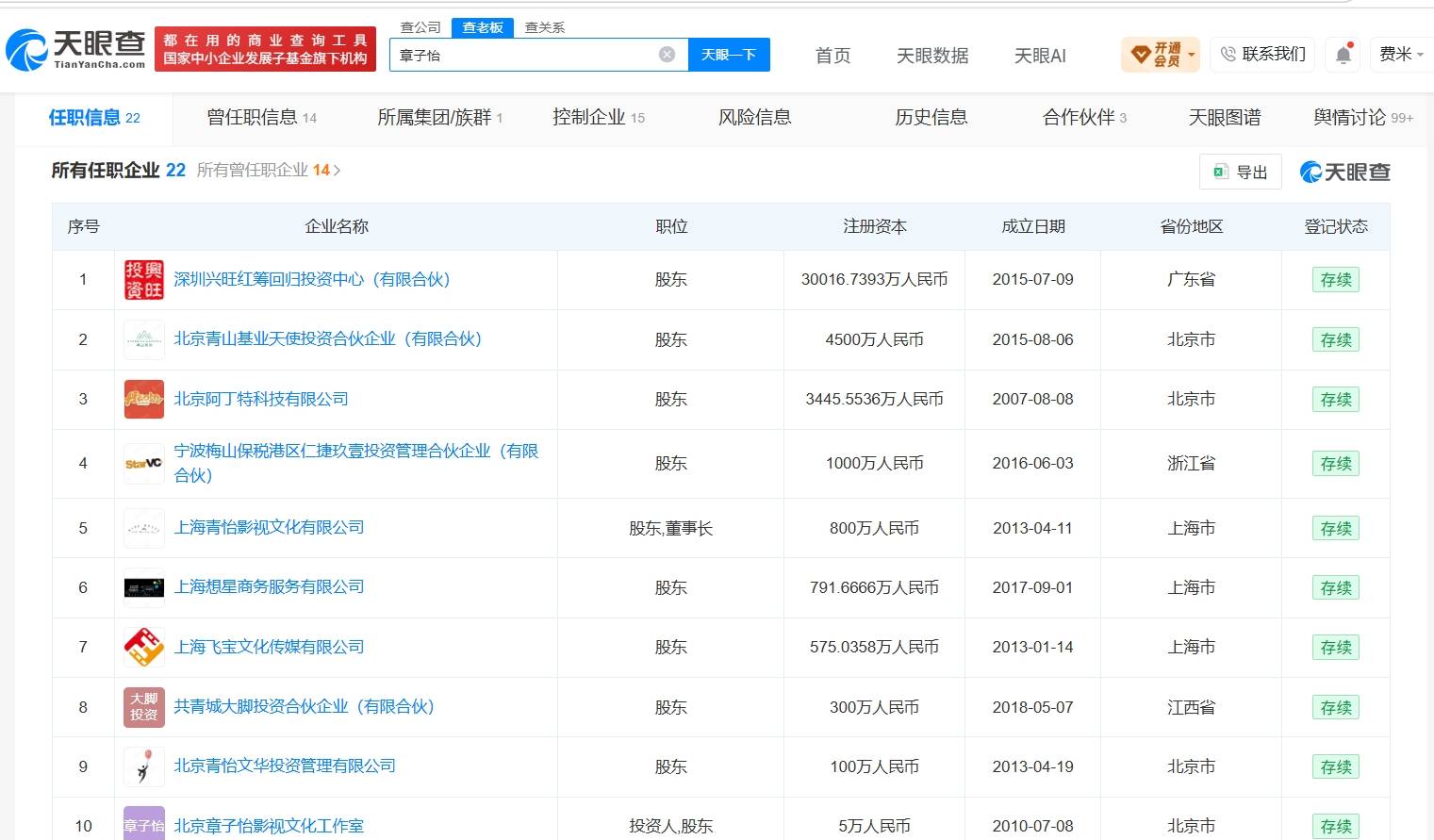Image resolution: width=1434 pixels, height=840 pixels.
Task: Open the 历史信息 tab
Action: [x=931, y=118]
